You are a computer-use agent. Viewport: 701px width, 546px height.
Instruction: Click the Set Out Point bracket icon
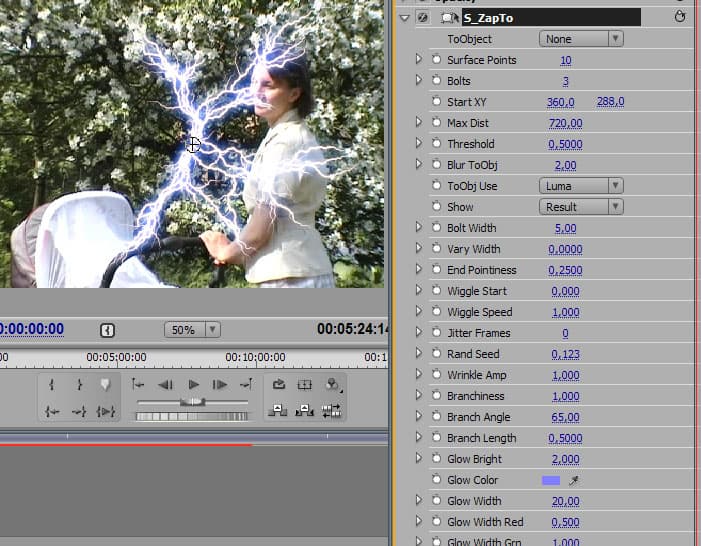[x=79, y=385]
